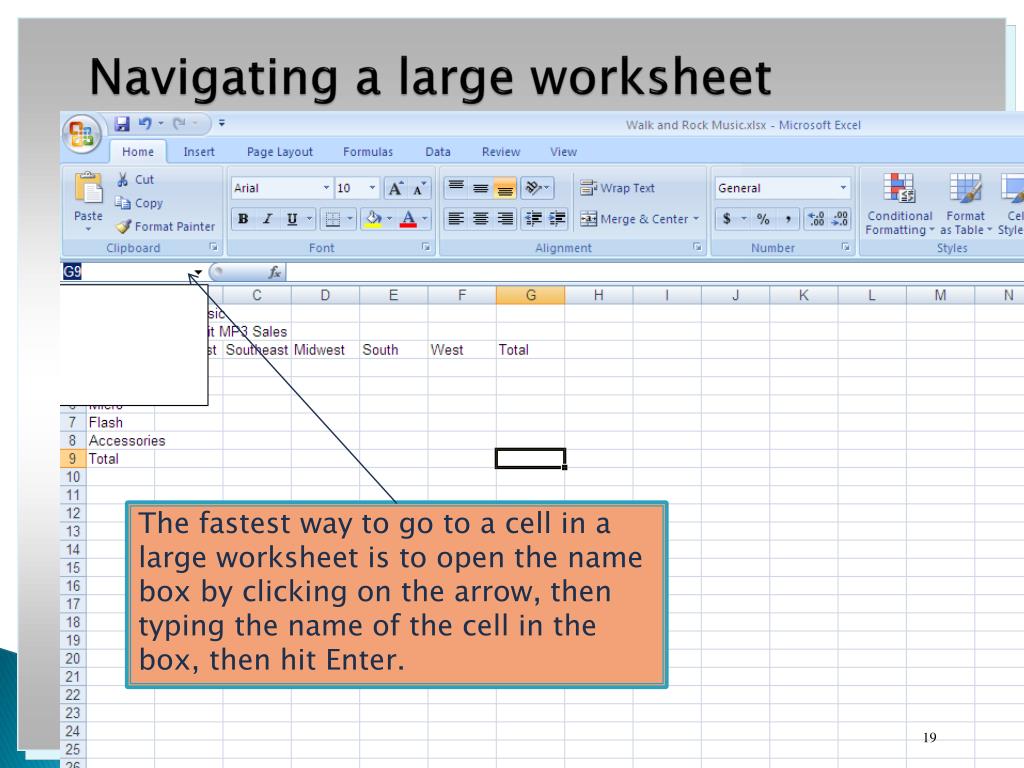Open underline style dropdown arrow
The width and height of the screenshot is (1024, 768).
pyautogui.click(x=309, y=219)
